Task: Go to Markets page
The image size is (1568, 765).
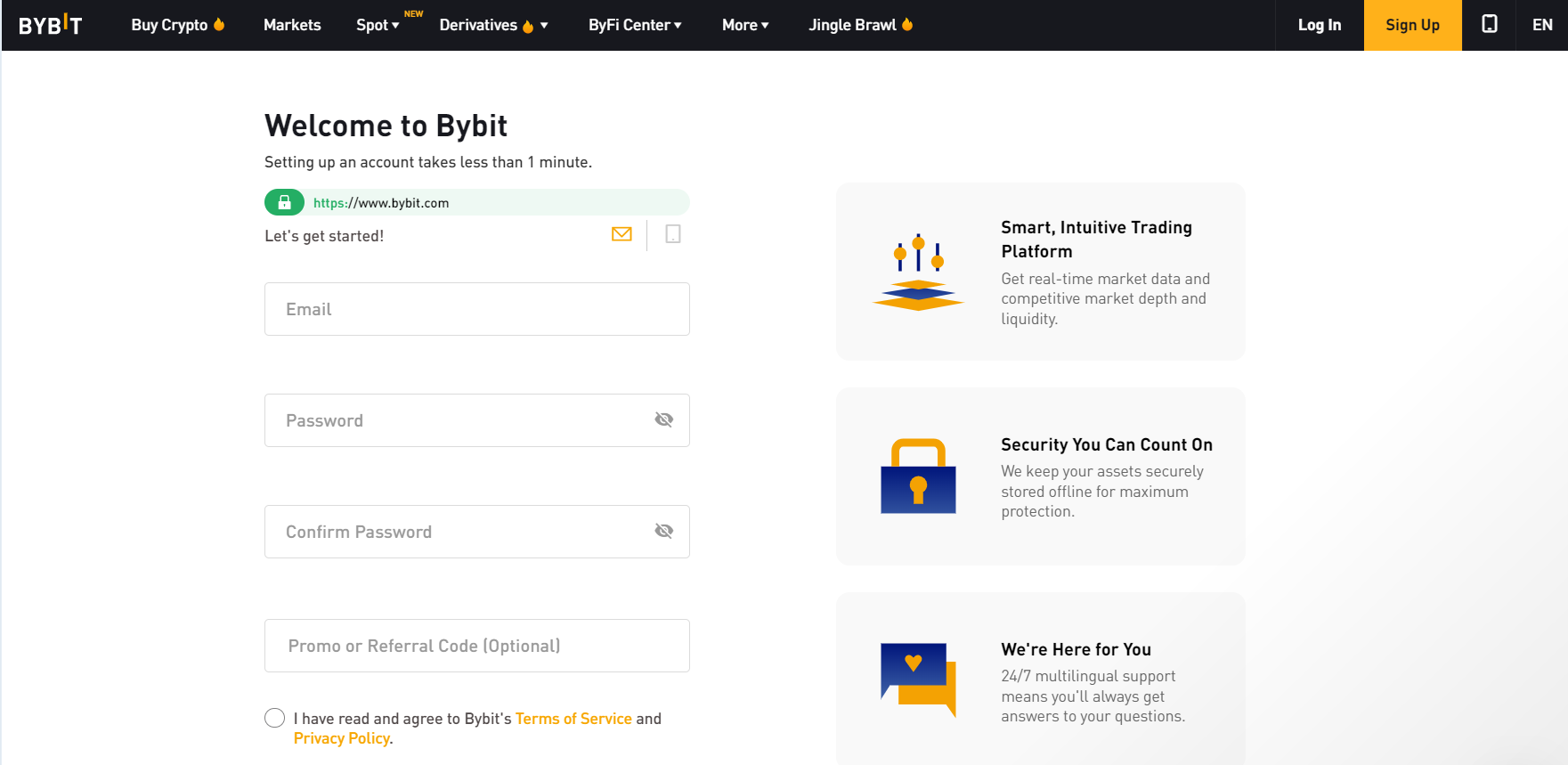Action: [292, 25]
